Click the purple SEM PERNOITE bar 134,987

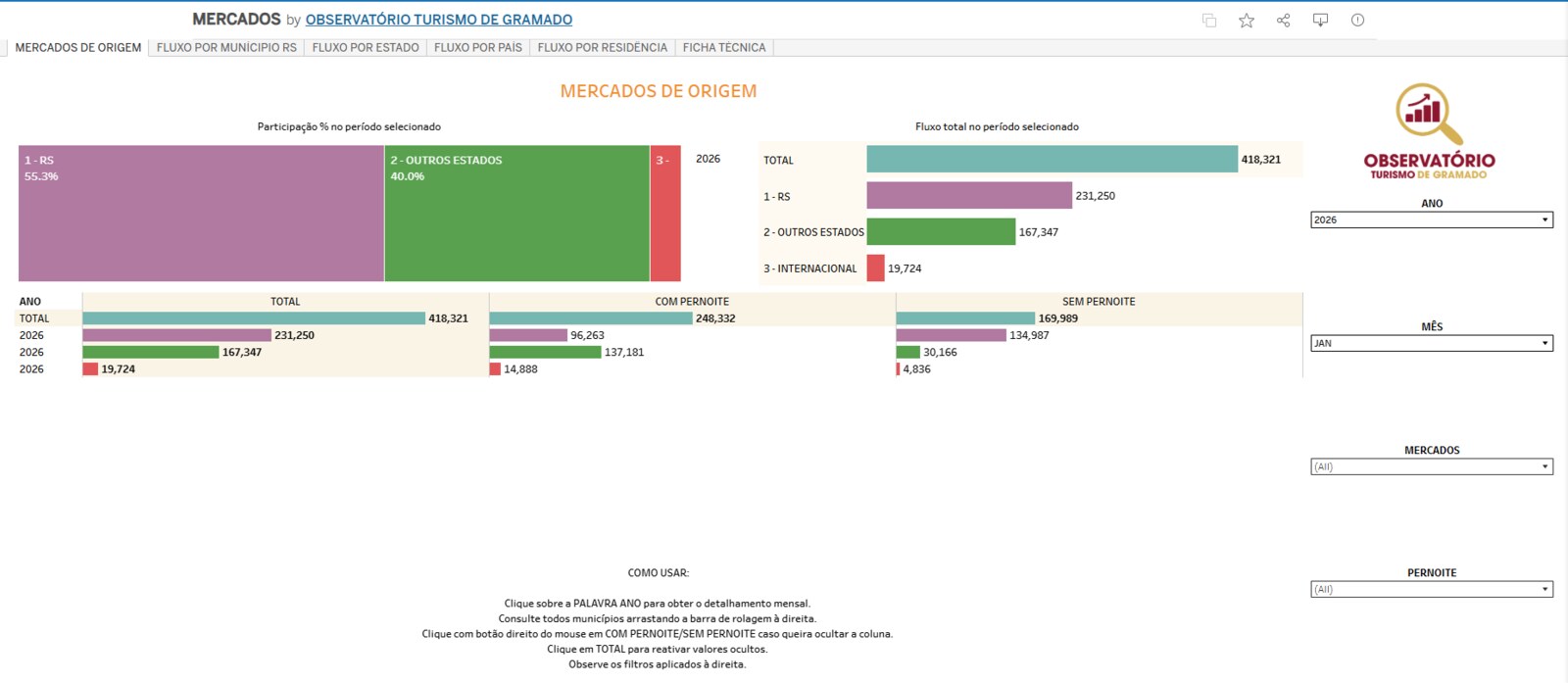[952, 335]
